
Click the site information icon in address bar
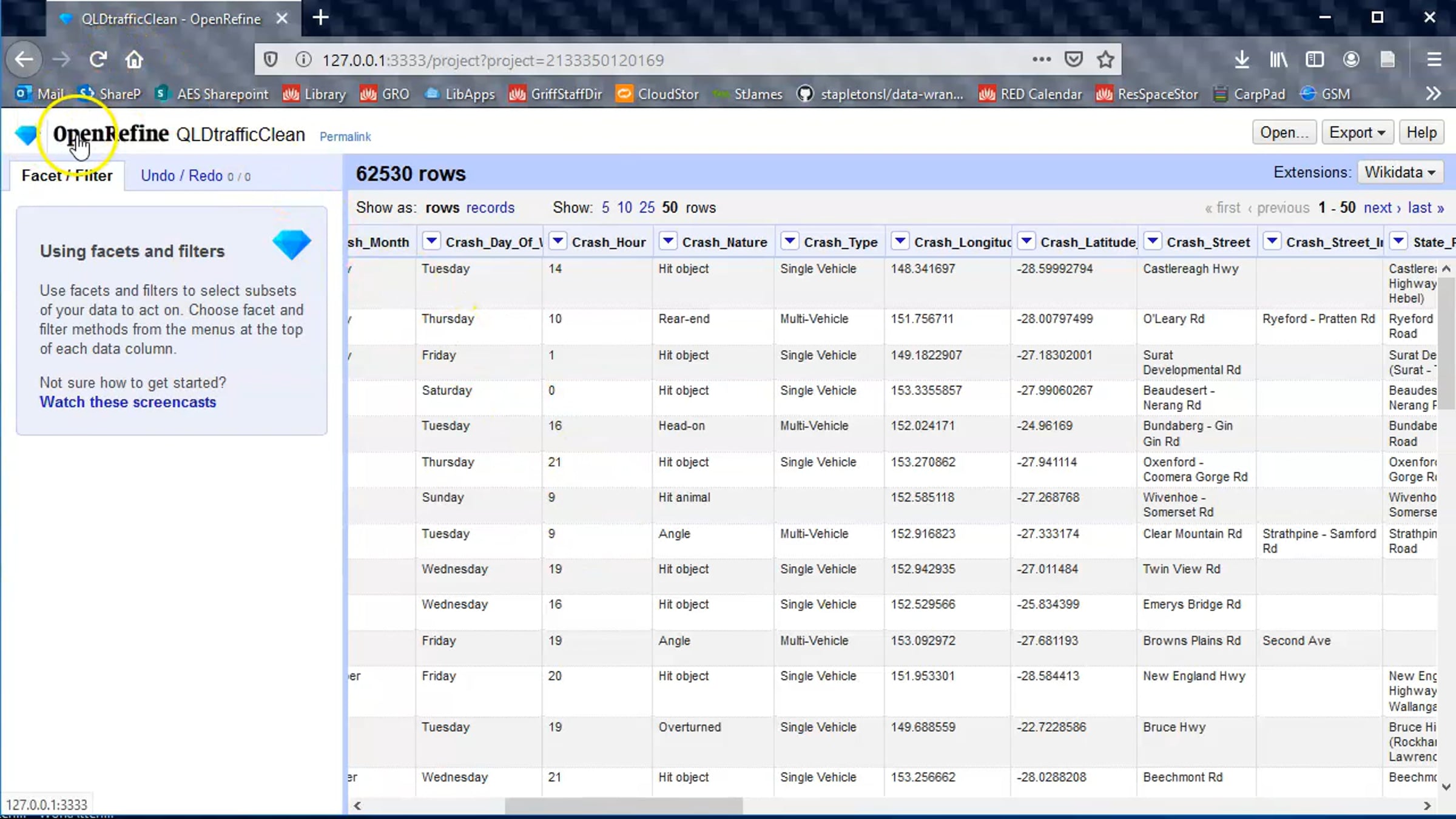click(x=303, y=59)
